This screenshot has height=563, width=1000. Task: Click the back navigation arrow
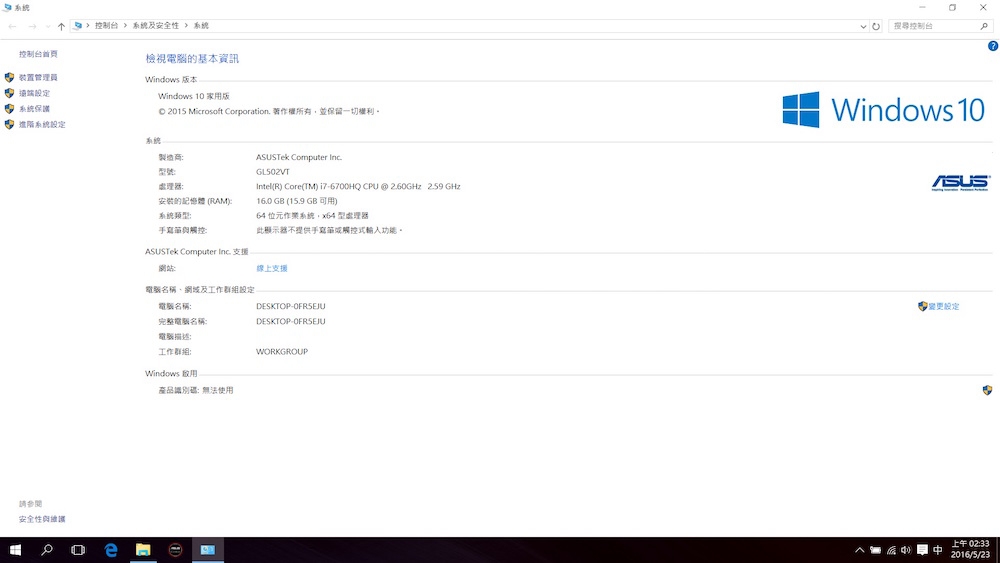point(12,26)
